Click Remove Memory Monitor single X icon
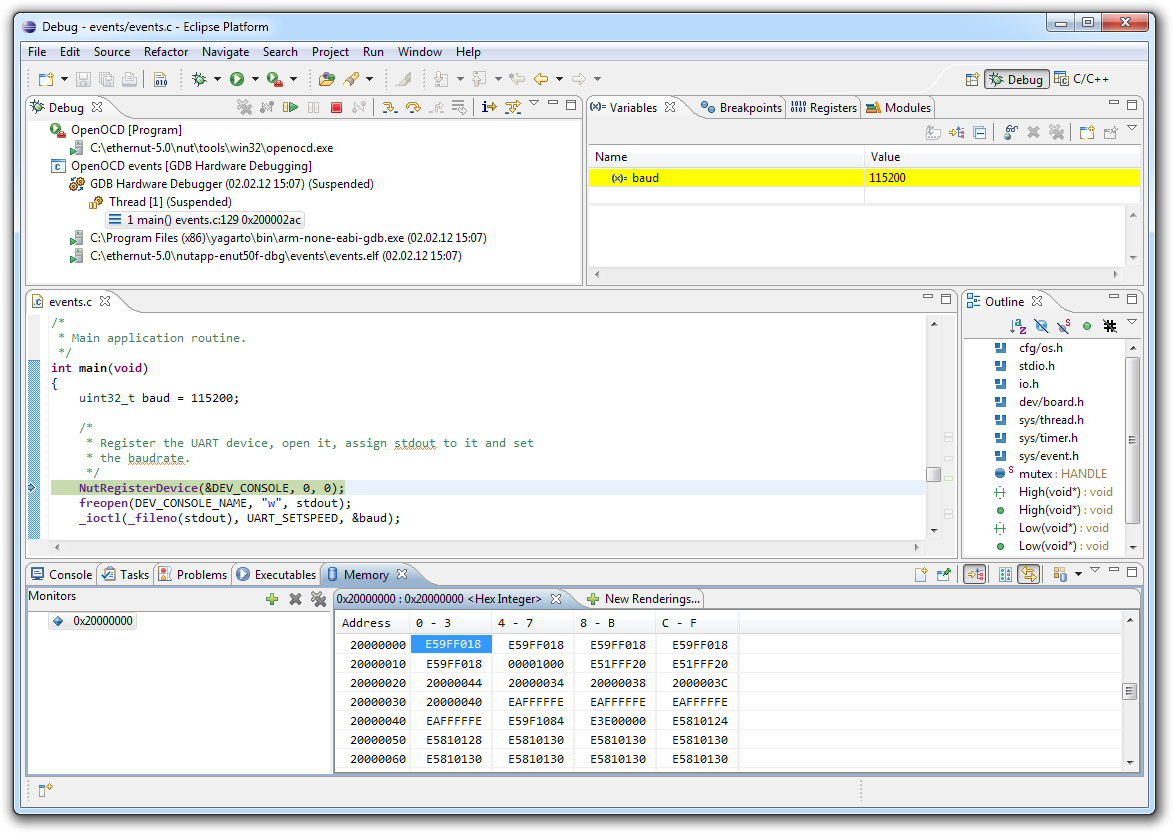The height and width of the screenshot is (834, 1174). coord(295,599)
